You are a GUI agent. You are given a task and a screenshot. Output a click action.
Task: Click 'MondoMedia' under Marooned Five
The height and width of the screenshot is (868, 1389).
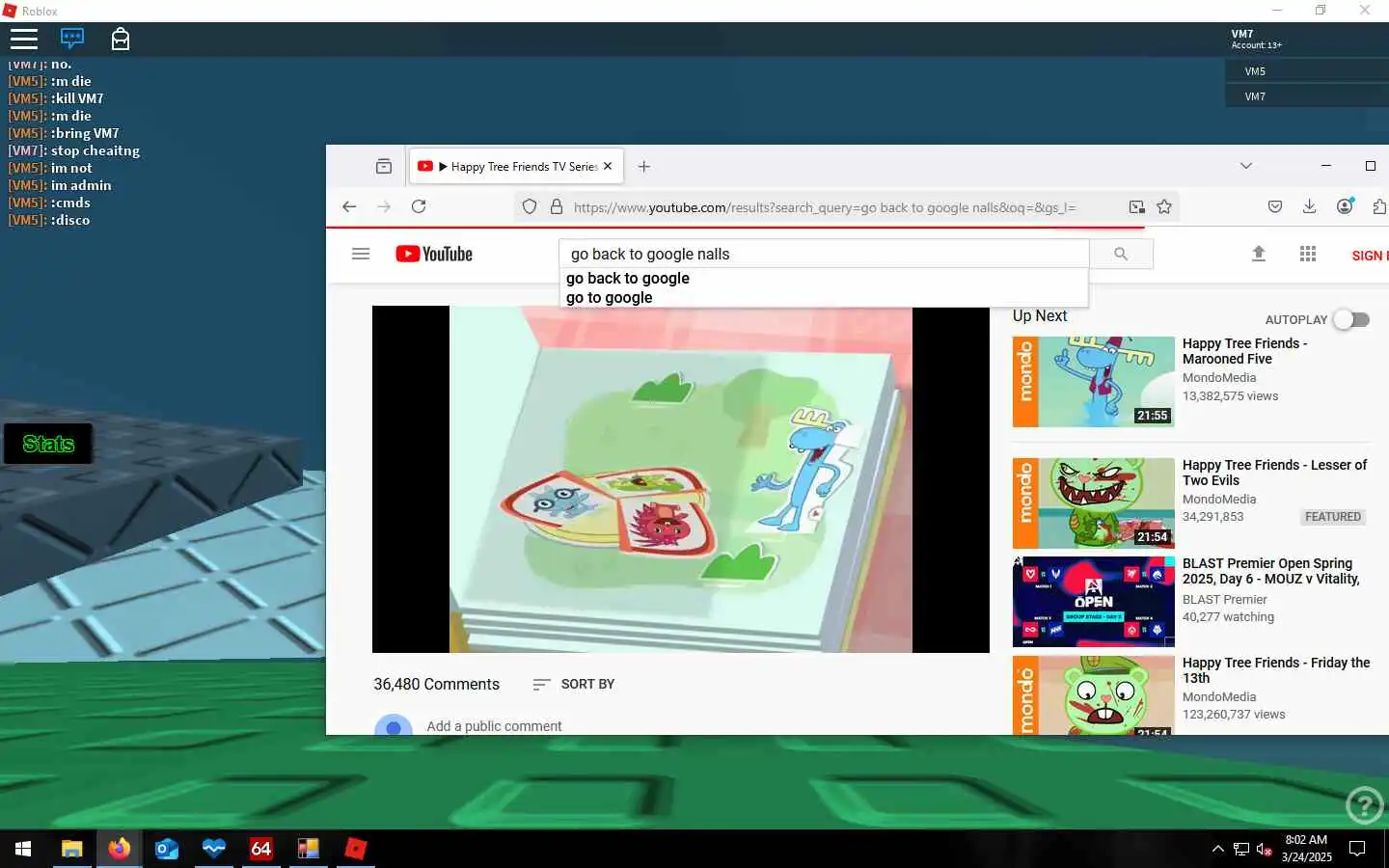(1219, 378)
